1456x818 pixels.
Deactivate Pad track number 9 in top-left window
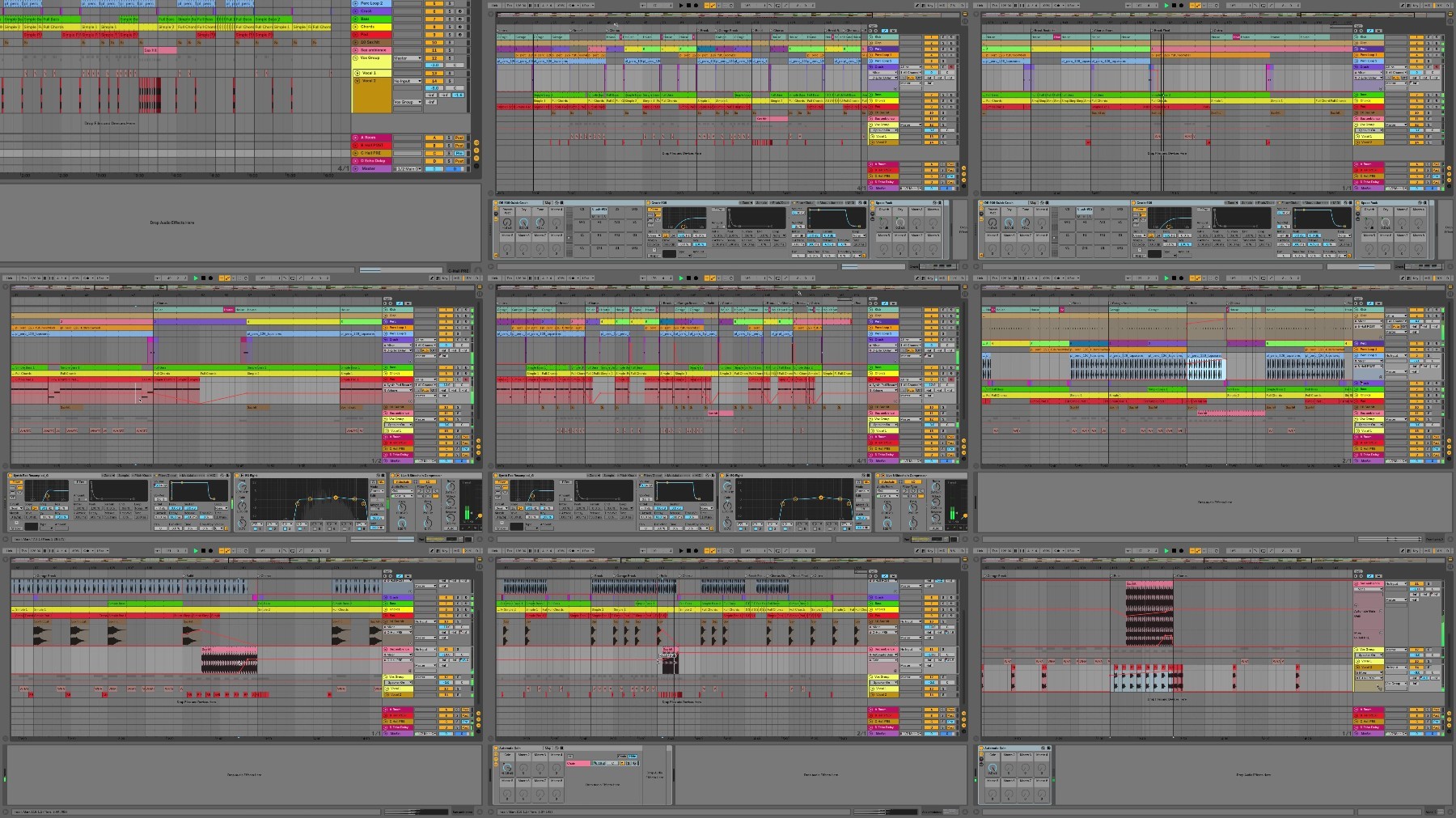pos(434,35)
